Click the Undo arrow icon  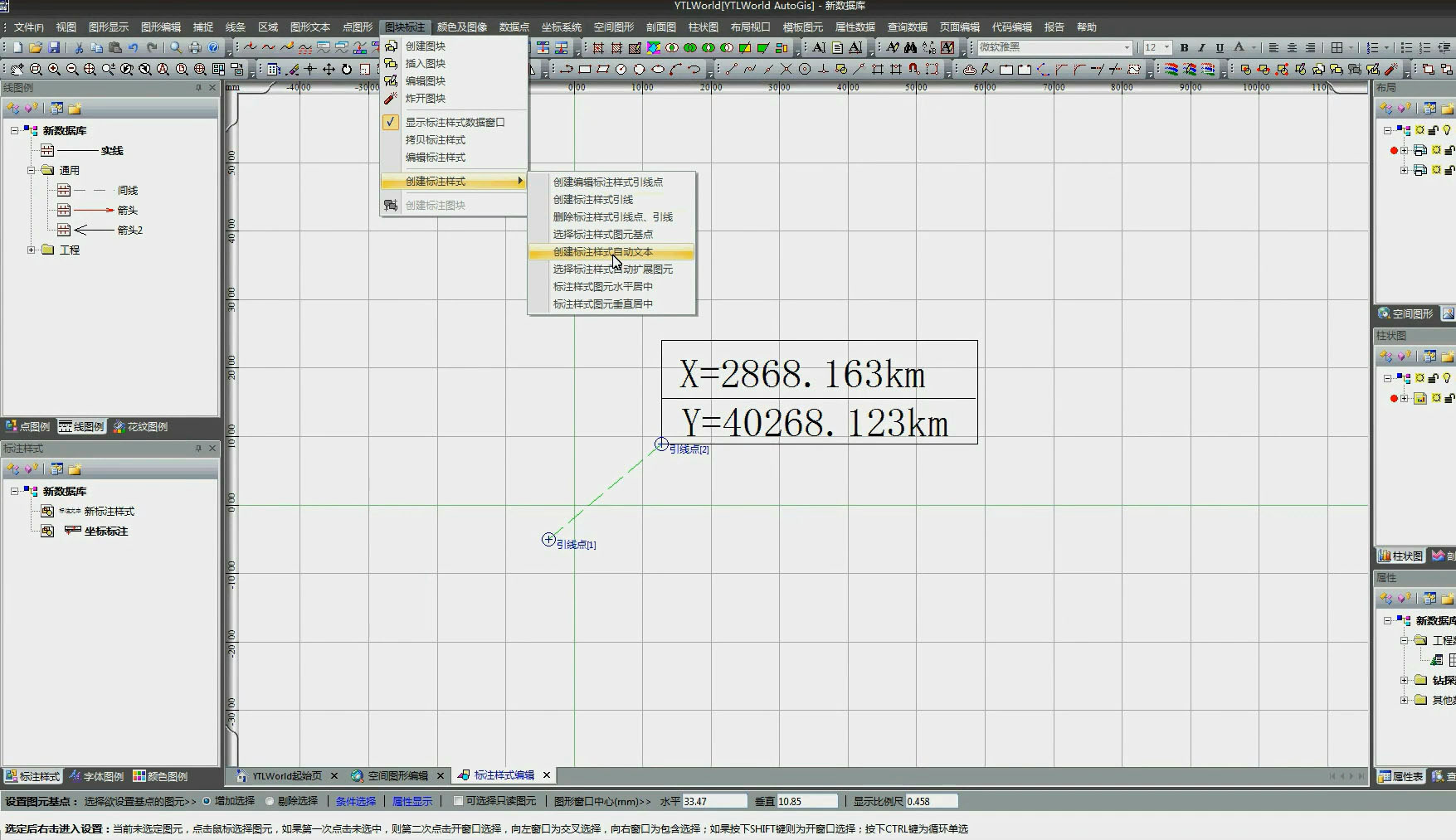coord(133,47)
